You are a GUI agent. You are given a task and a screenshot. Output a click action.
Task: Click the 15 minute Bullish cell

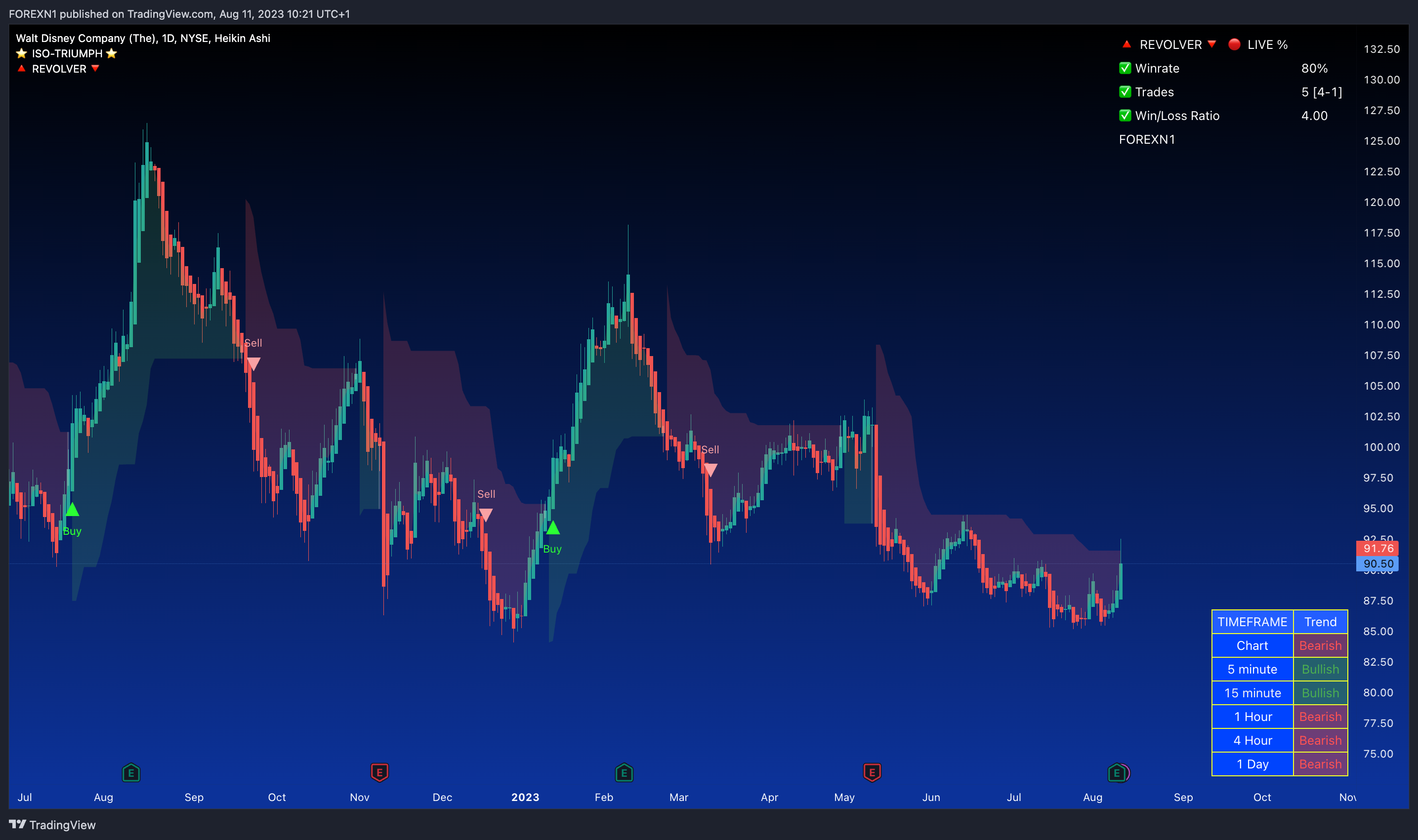tap(1321, 693)
